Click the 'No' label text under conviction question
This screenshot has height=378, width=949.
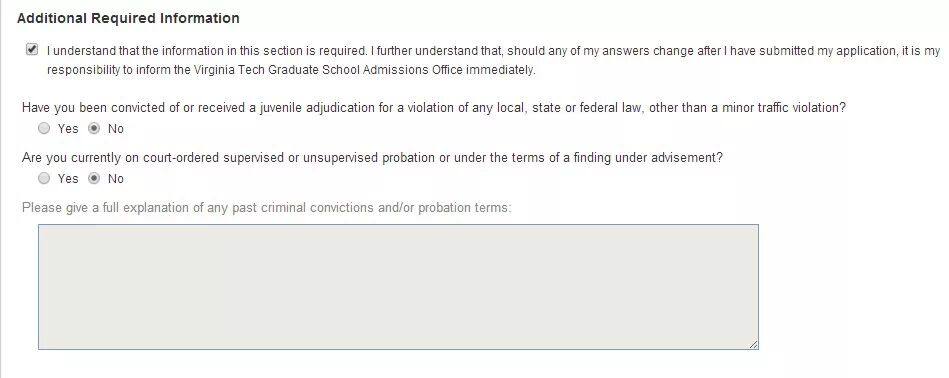coord(116,129)
